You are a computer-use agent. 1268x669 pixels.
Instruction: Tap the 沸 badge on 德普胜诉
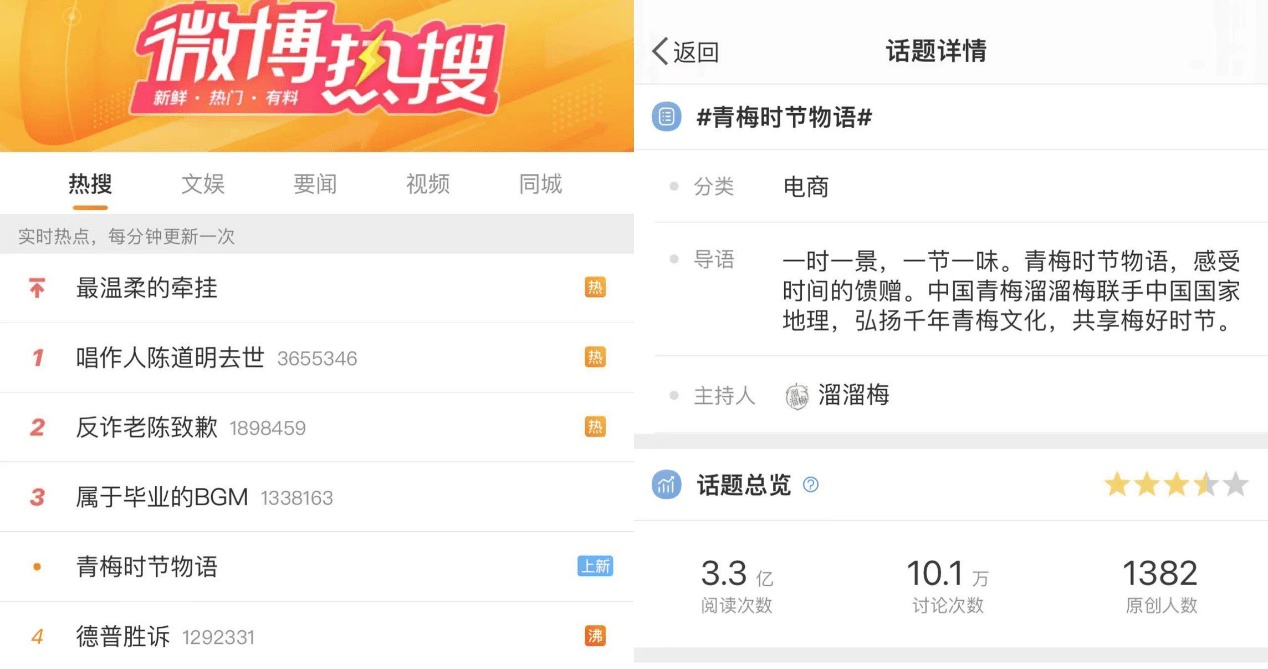595,636
